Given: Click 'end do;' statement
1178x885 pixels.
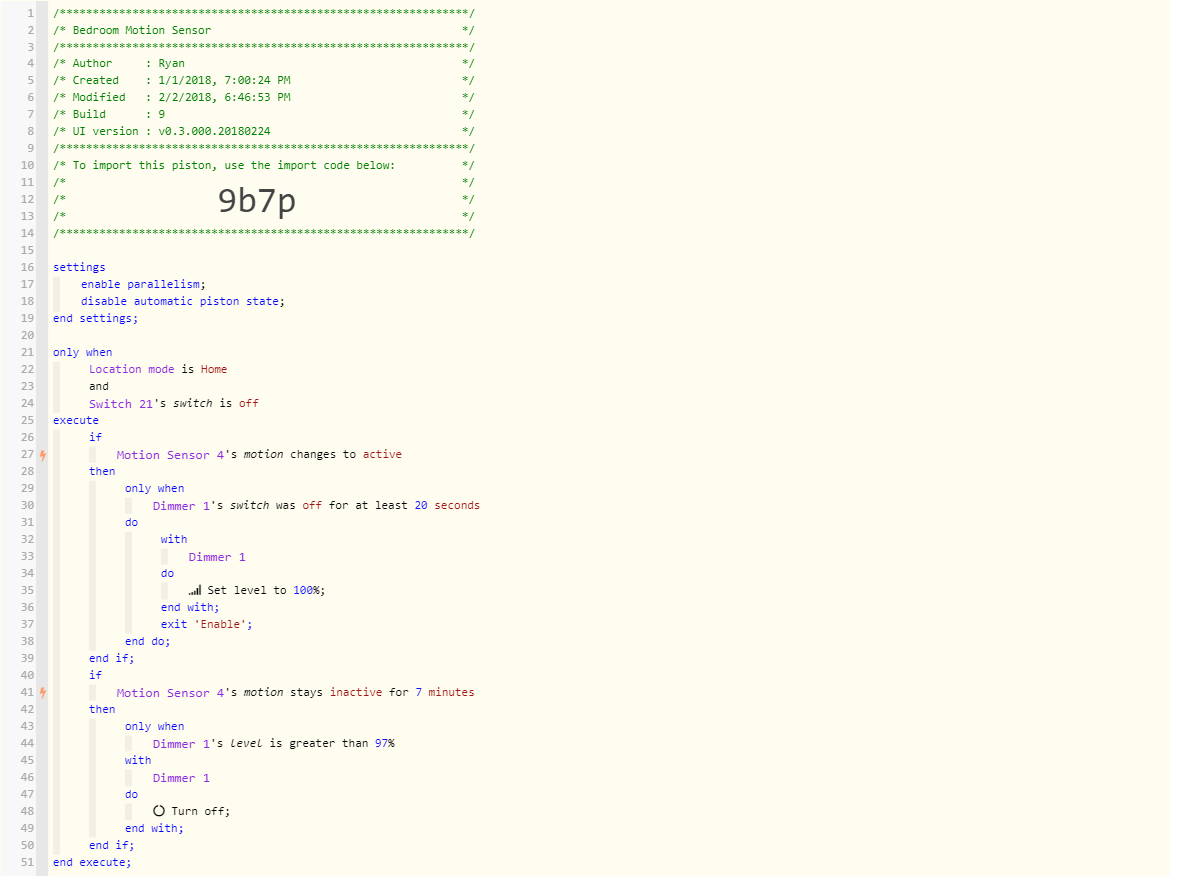Looking at the screenshot, I should pos(148,642).
